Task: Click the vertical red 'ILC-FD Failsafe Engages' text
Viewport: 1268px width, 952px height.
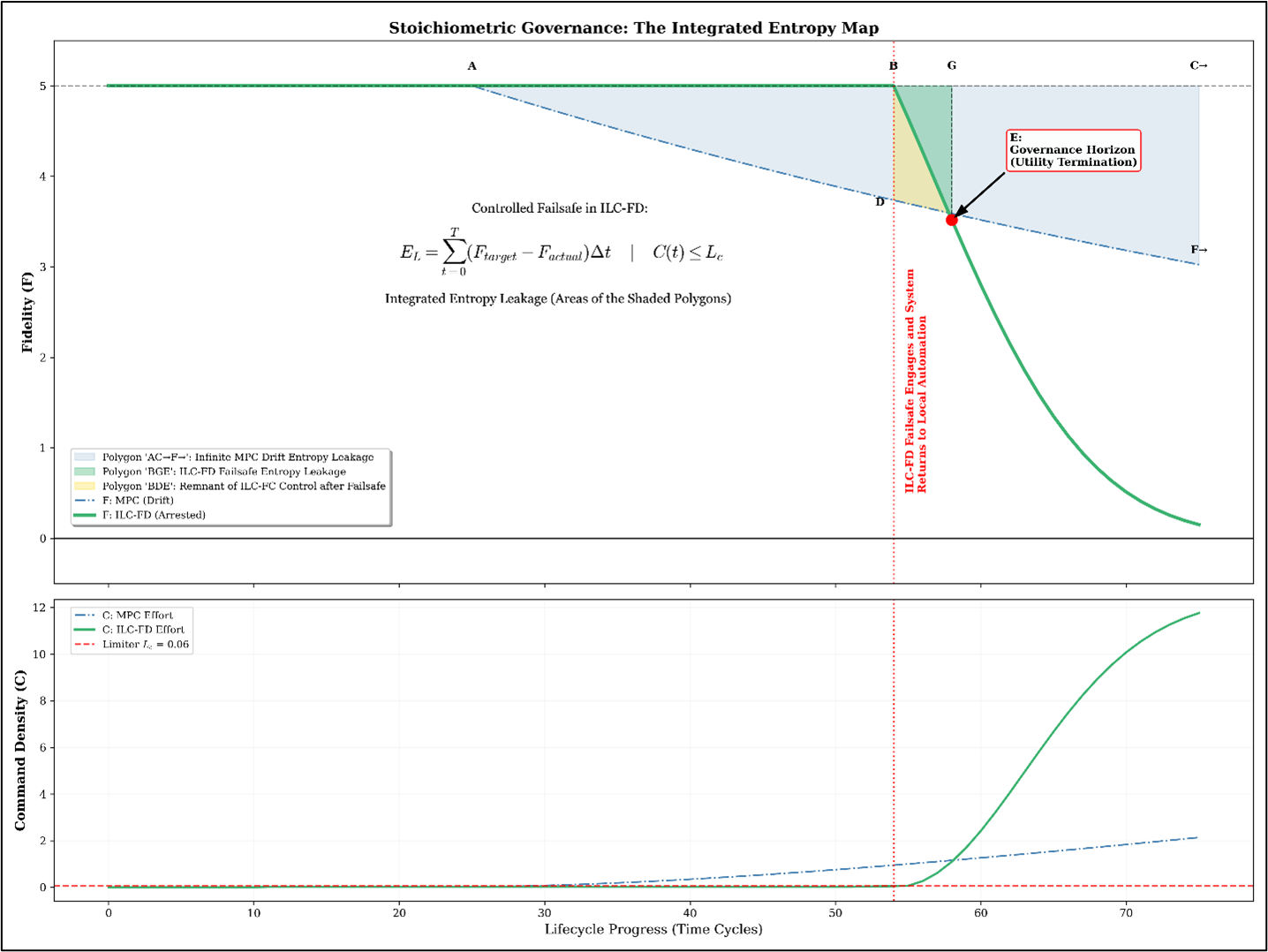Action: 916,381
